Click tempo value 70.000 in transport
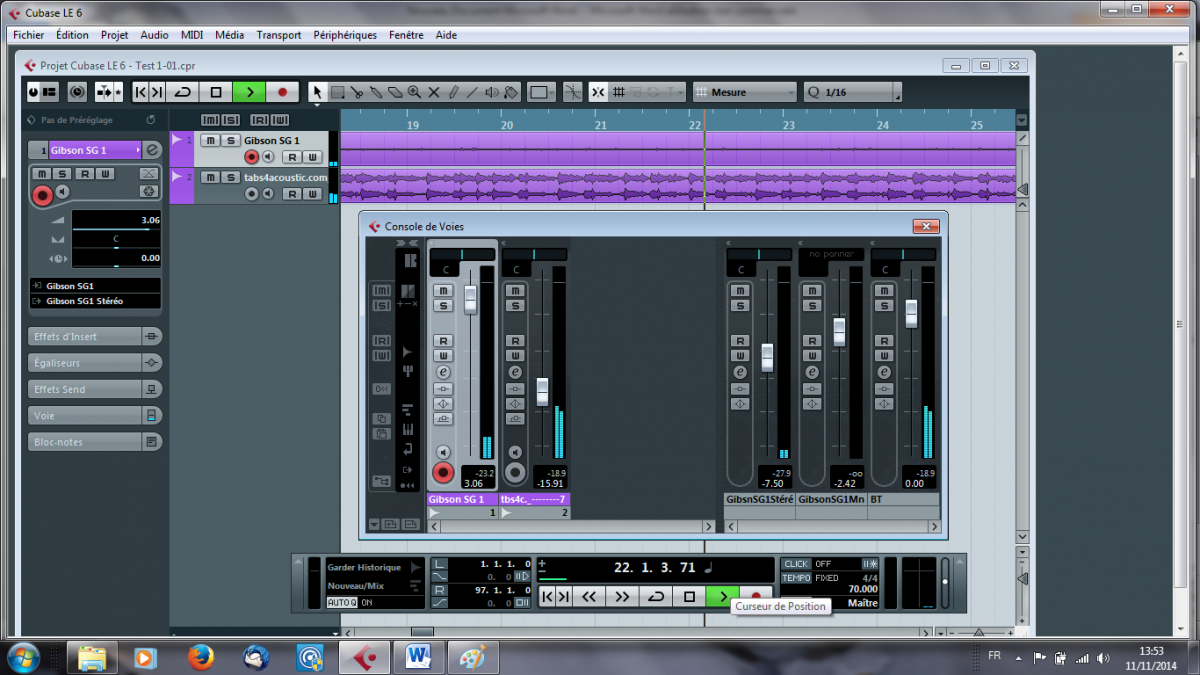The image size is (1200, 675). [862, 590]
